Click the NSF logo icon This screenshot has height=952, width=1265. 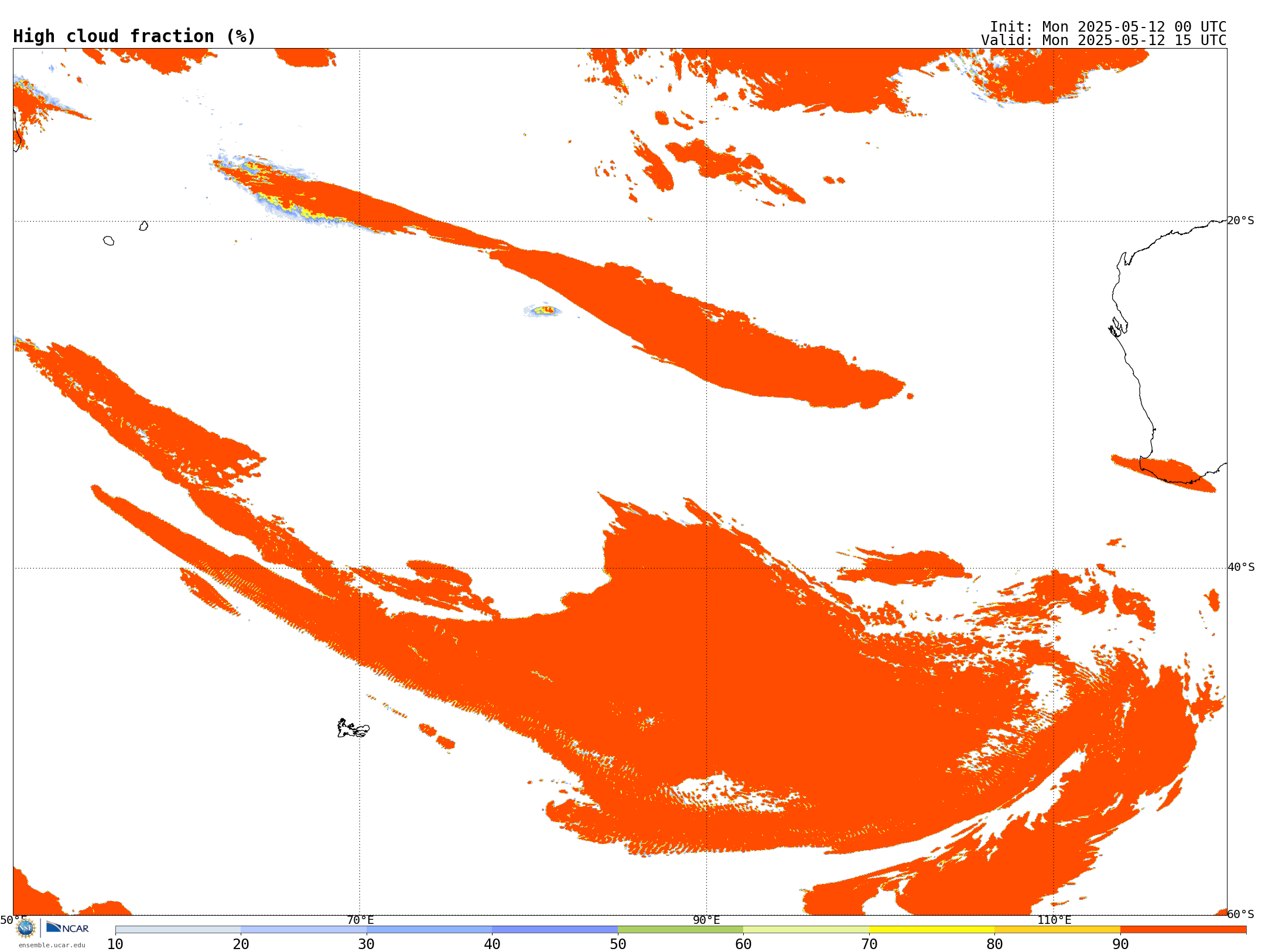pos(26,928)
